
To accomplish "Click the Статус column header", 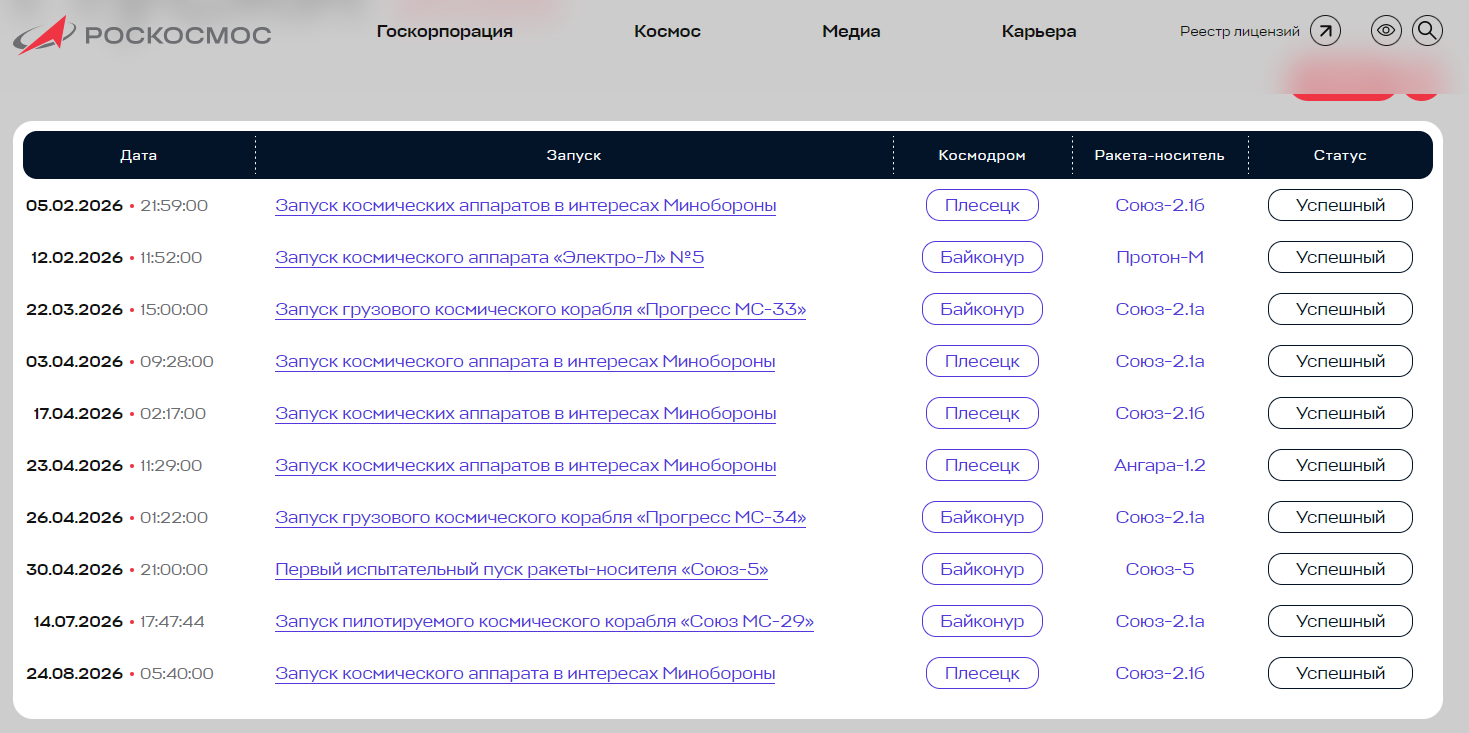I will click(x=1340, y=155).
